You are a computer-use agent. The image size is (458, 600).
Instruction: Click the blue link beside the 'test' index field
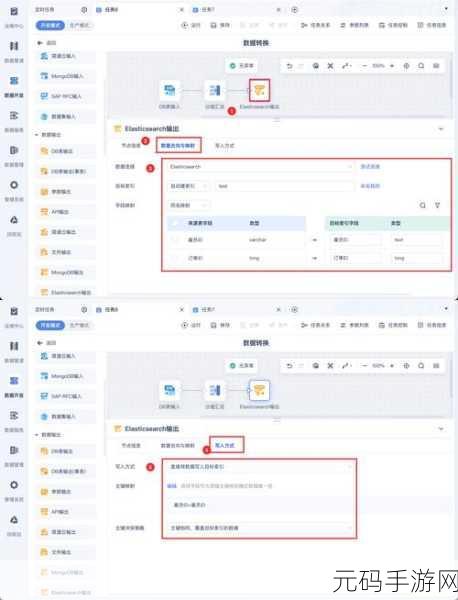point(370,186)
